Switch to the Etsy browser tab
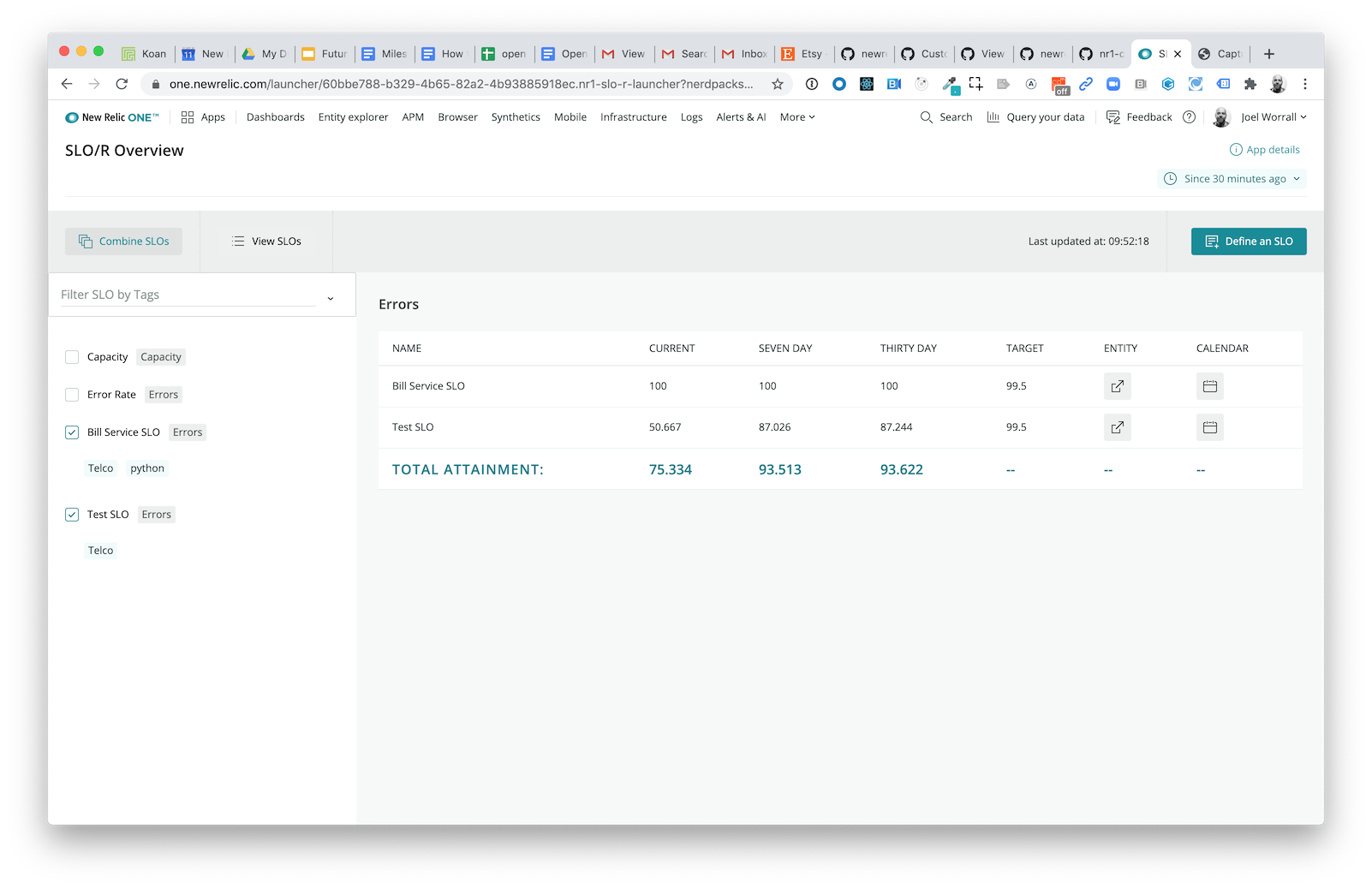 (803, 54)
